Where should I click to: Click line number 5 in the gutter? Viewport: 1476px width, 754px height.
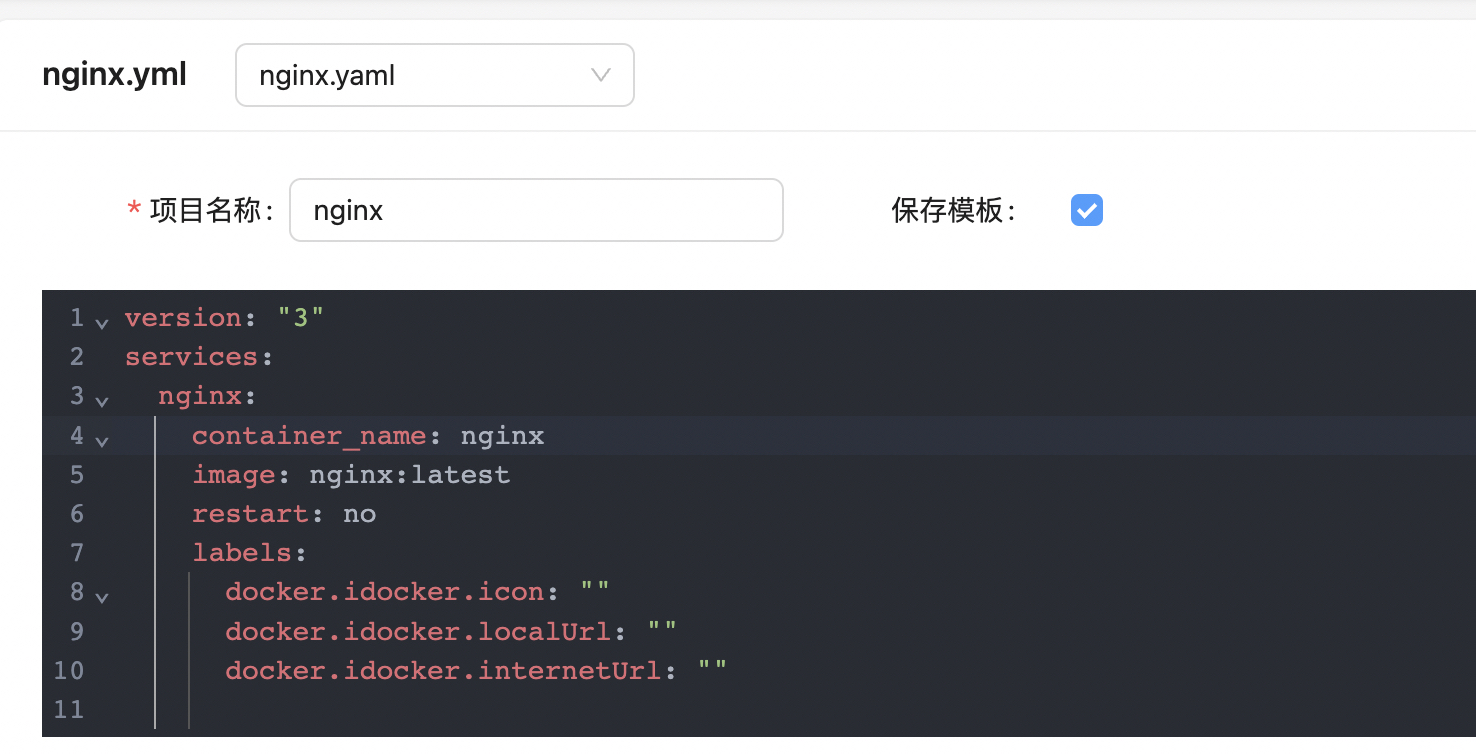point(77,474)
